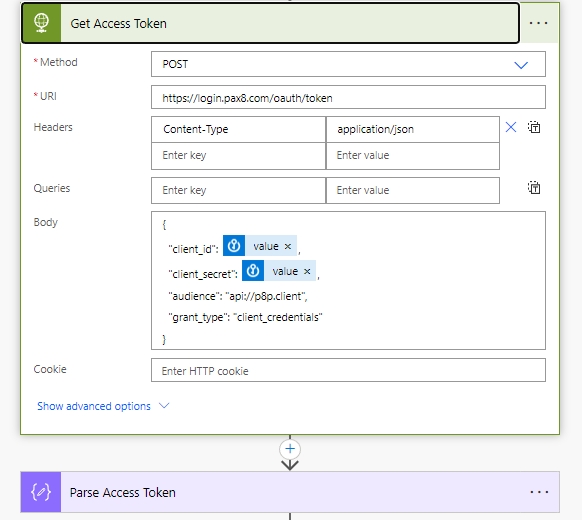Switch Queries to text mode icon
This screenshot has height=520, width=582.
click(534, 188)
